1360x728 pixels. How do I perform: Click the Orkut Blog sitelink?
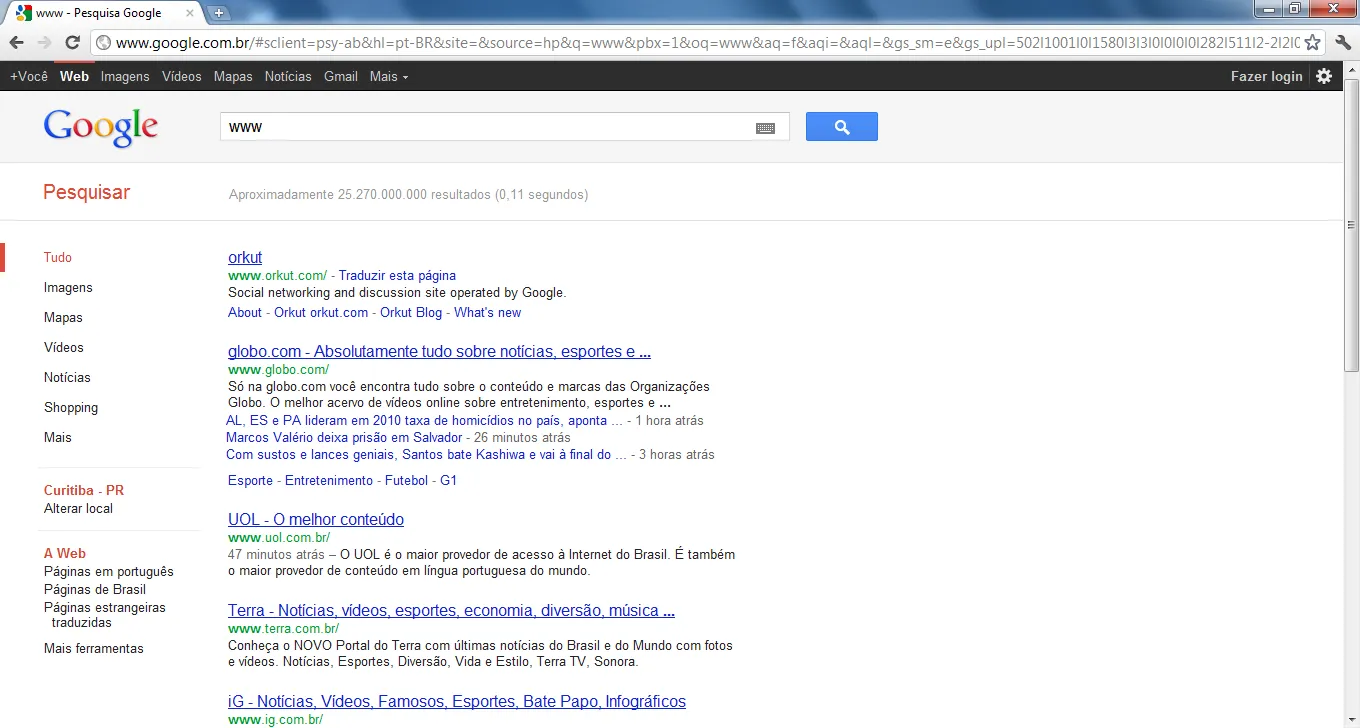pos(411,312)
